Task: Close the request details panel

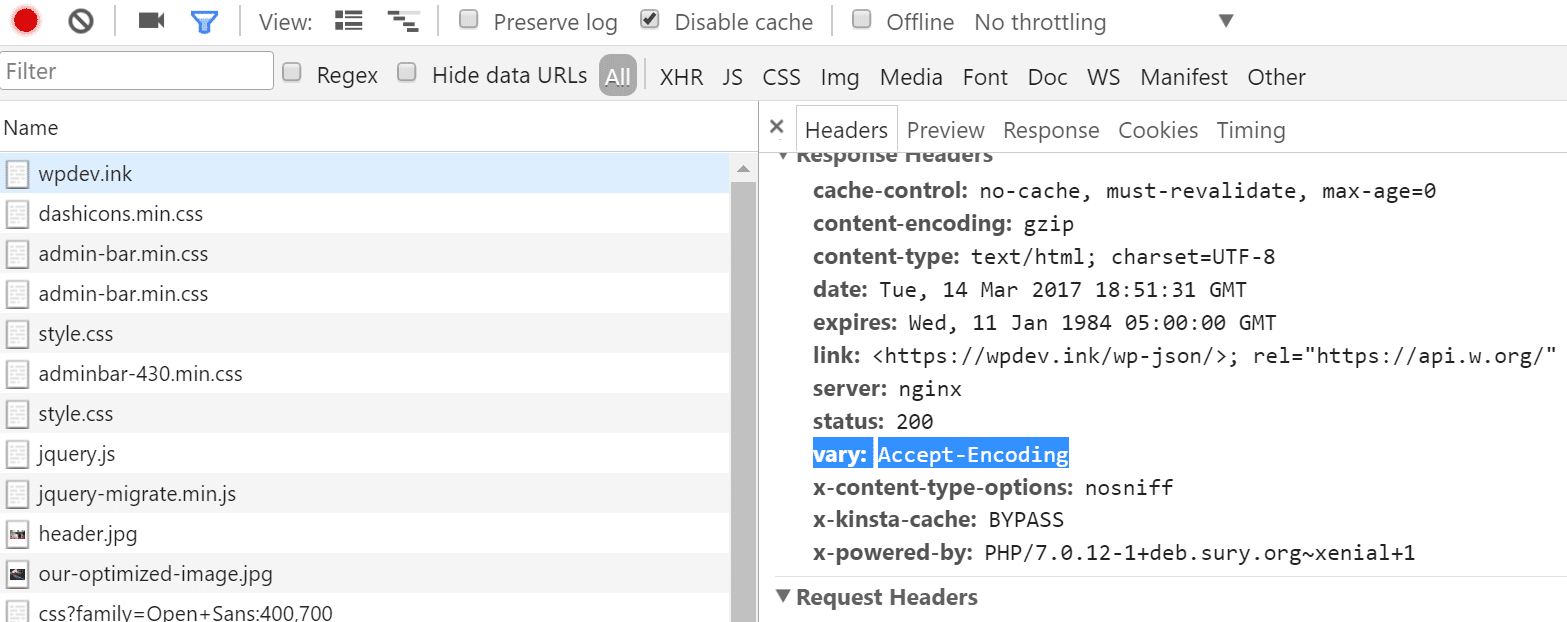Action: point(777,128)
